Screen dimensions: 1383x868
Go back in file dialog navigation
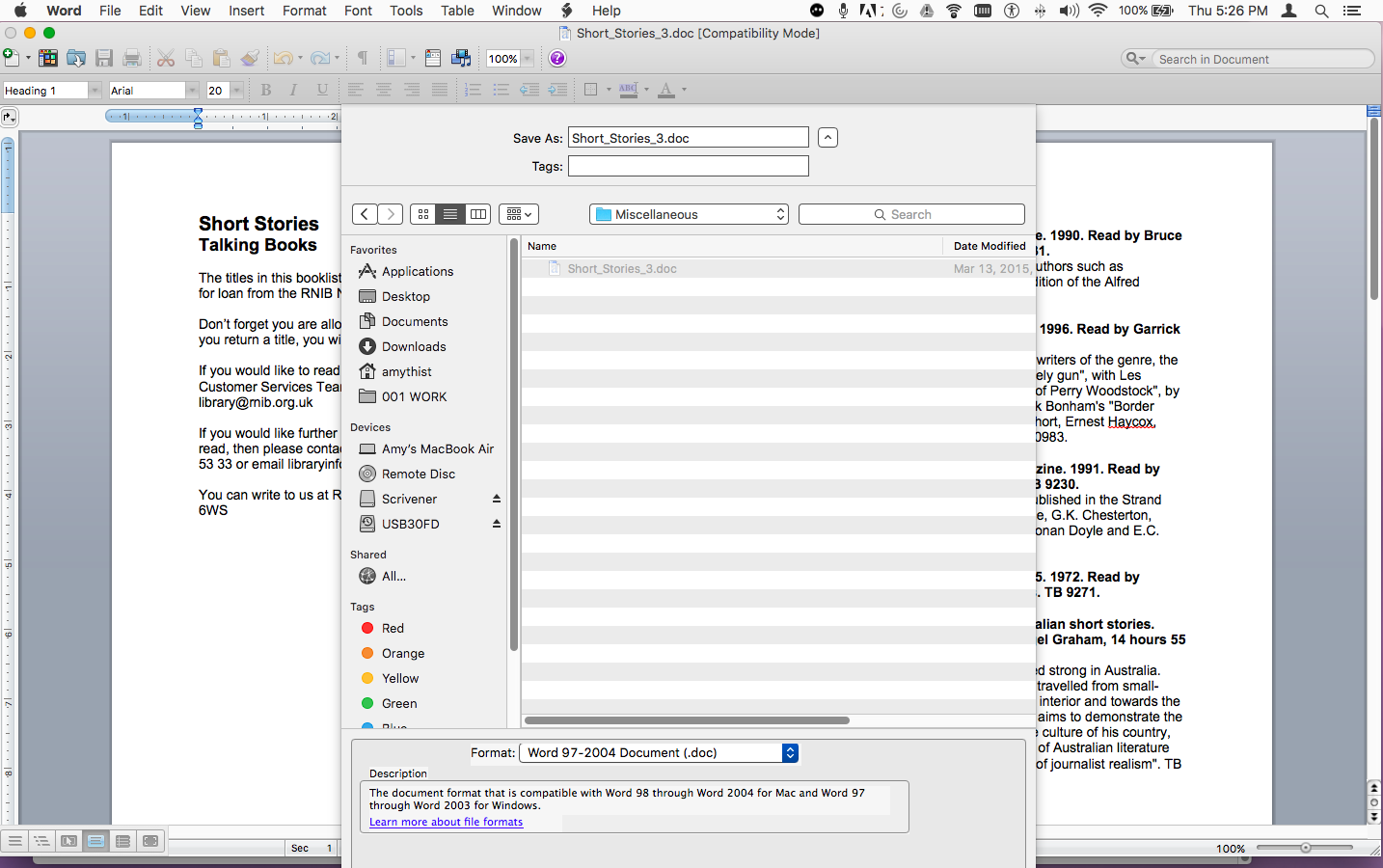pyautogui.click(x=365, y=214)
